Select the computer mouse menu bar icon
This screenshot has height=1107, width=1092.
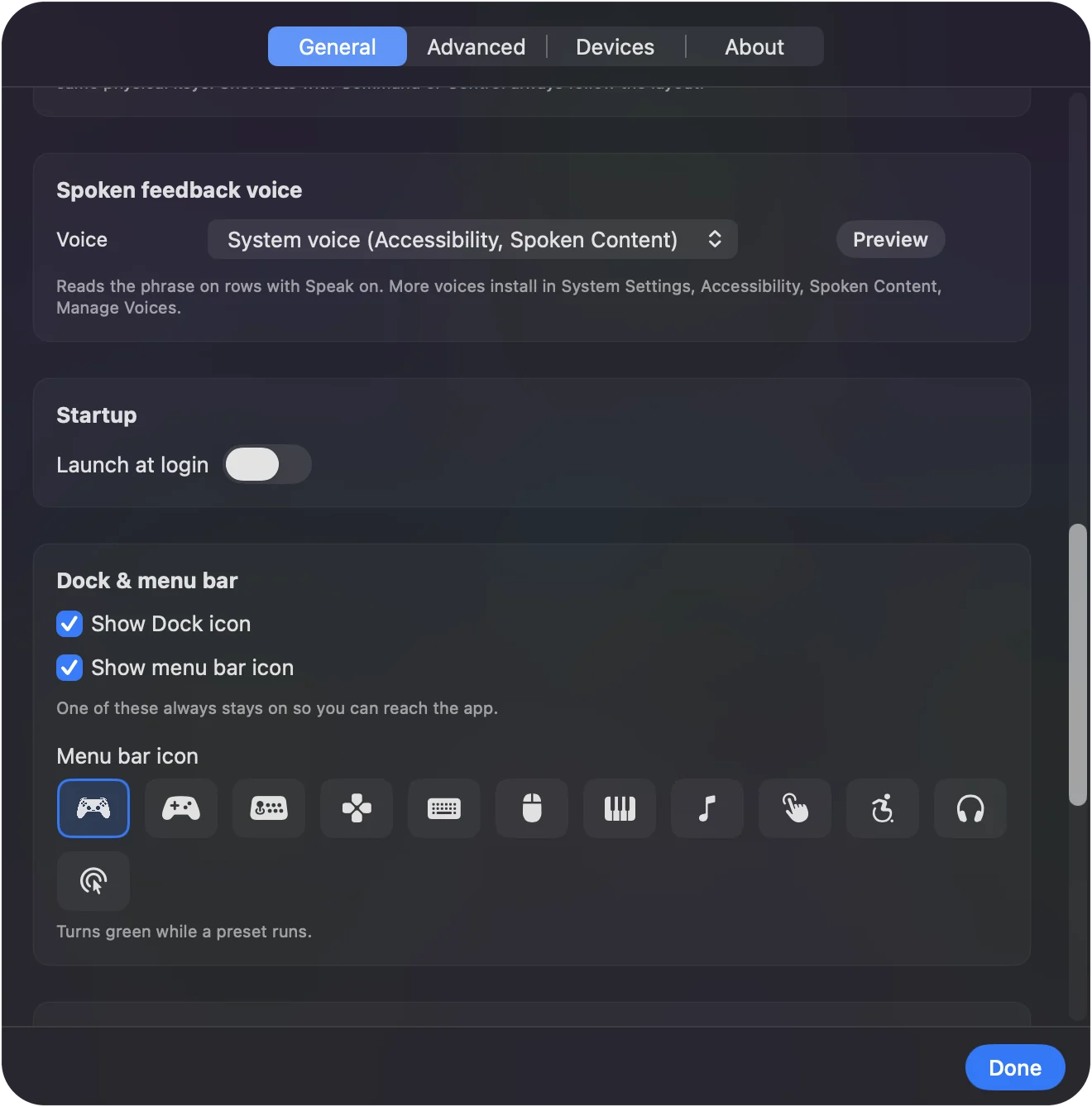(x=532, y=808)
